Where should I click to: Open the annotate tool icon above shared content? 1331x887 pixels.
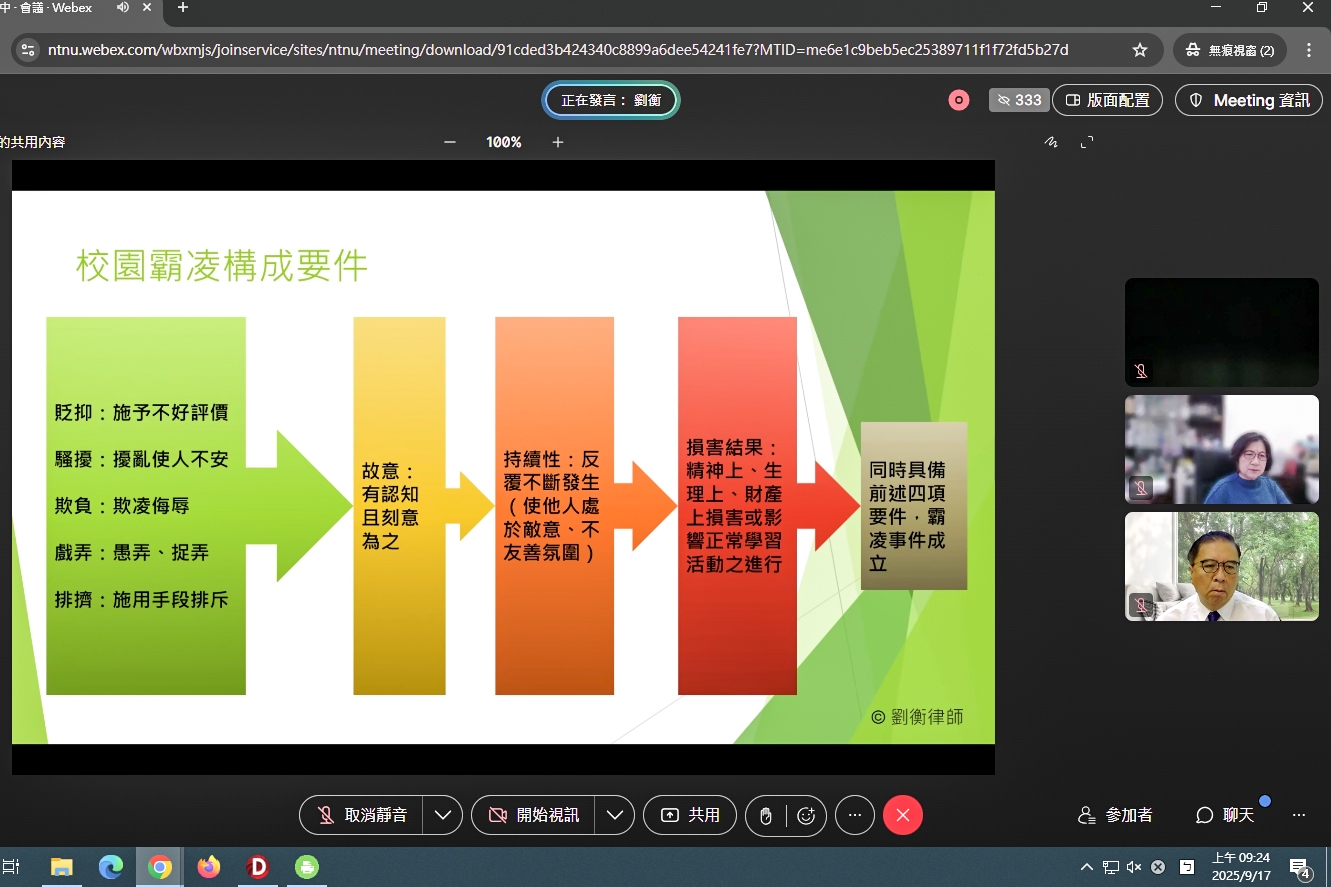click(x=1051, y=142)
